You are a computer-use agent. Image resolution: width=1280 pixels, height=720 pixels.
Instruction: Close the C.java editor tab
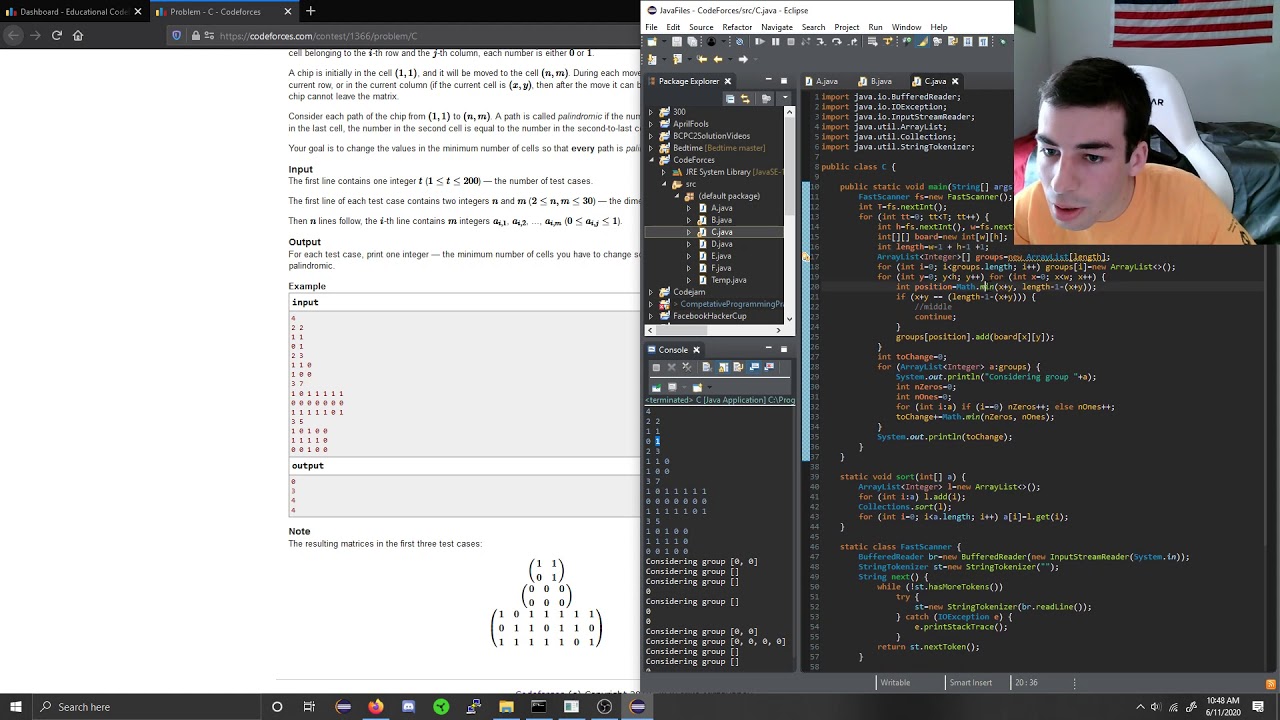(954, 81)
